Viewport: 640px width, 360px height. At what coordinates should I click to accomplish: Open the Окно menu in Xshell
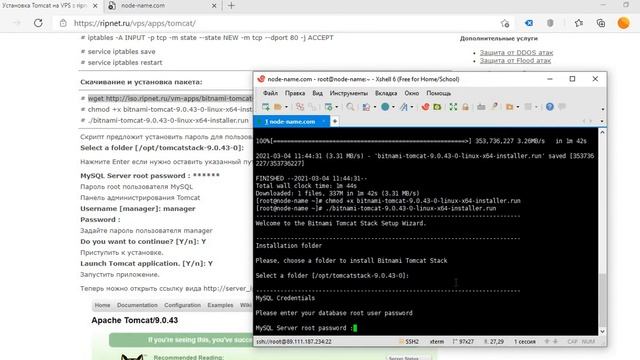click(411, 93)
